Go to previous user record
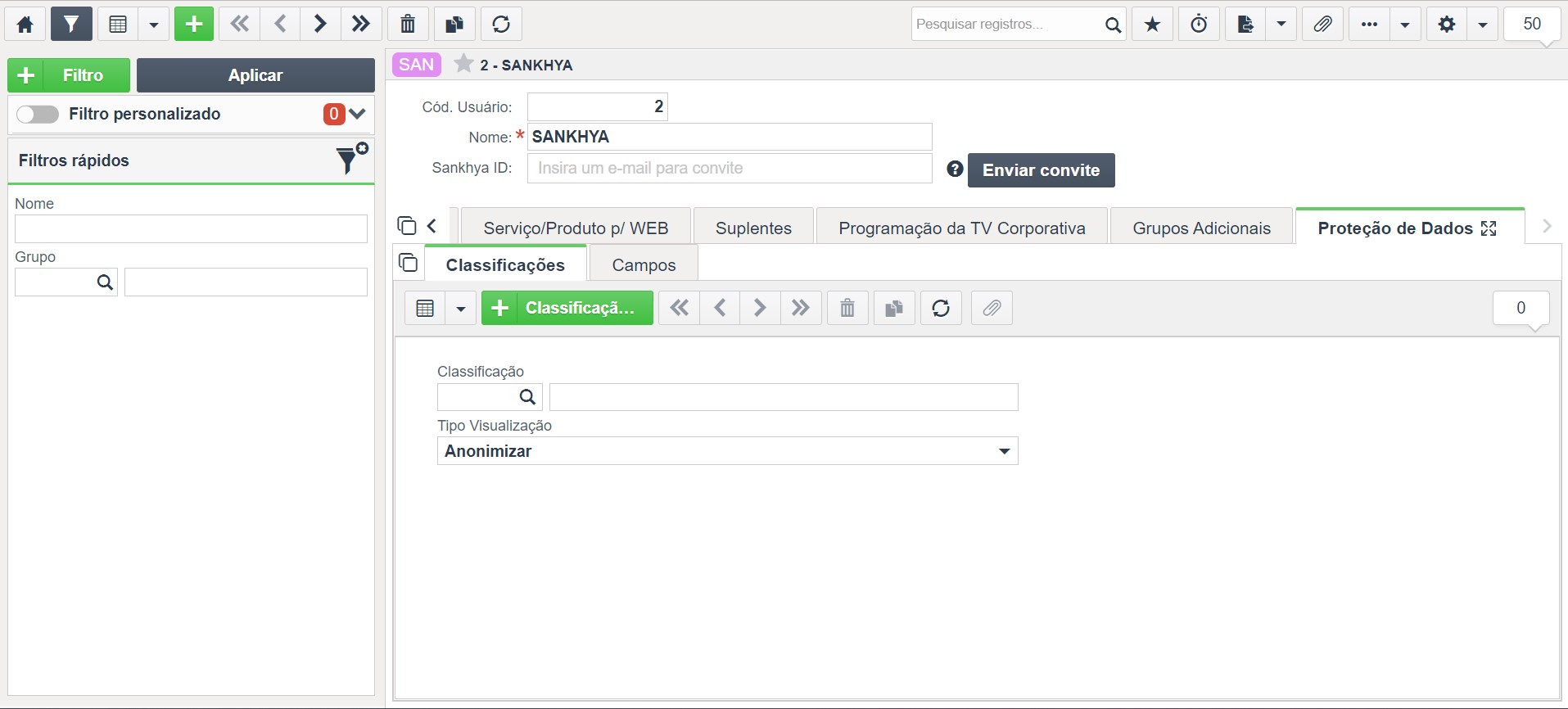 click(280, 24)
